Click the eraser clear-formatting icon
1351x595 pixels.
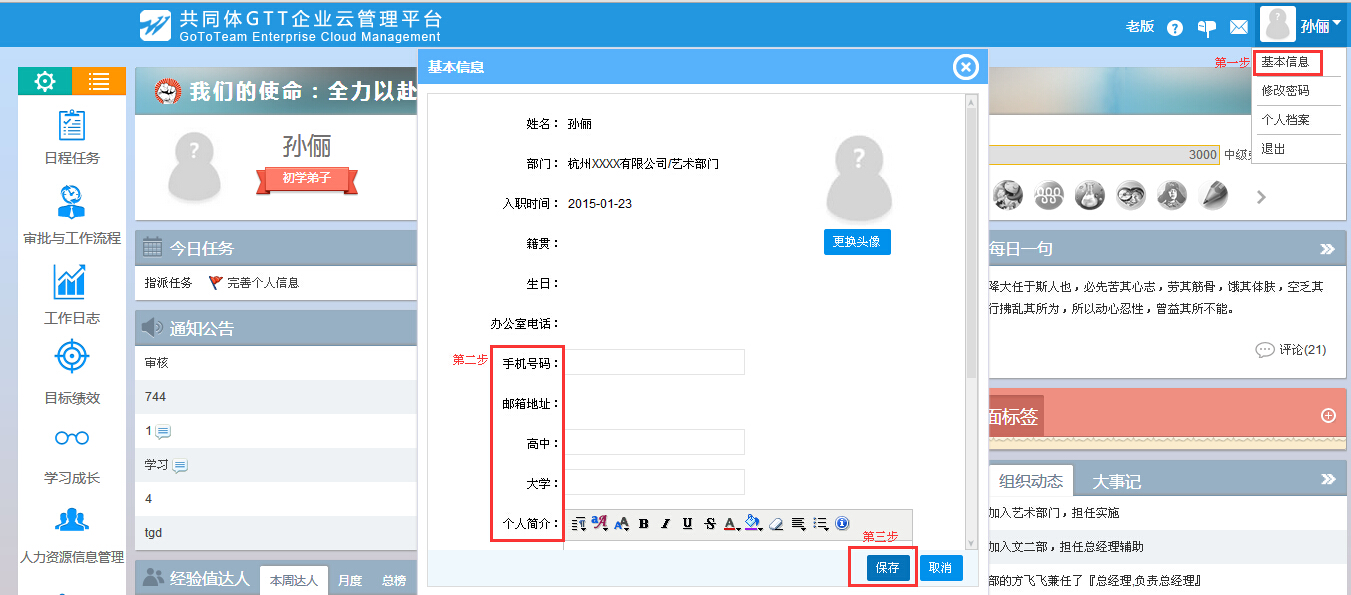(775, 523)
